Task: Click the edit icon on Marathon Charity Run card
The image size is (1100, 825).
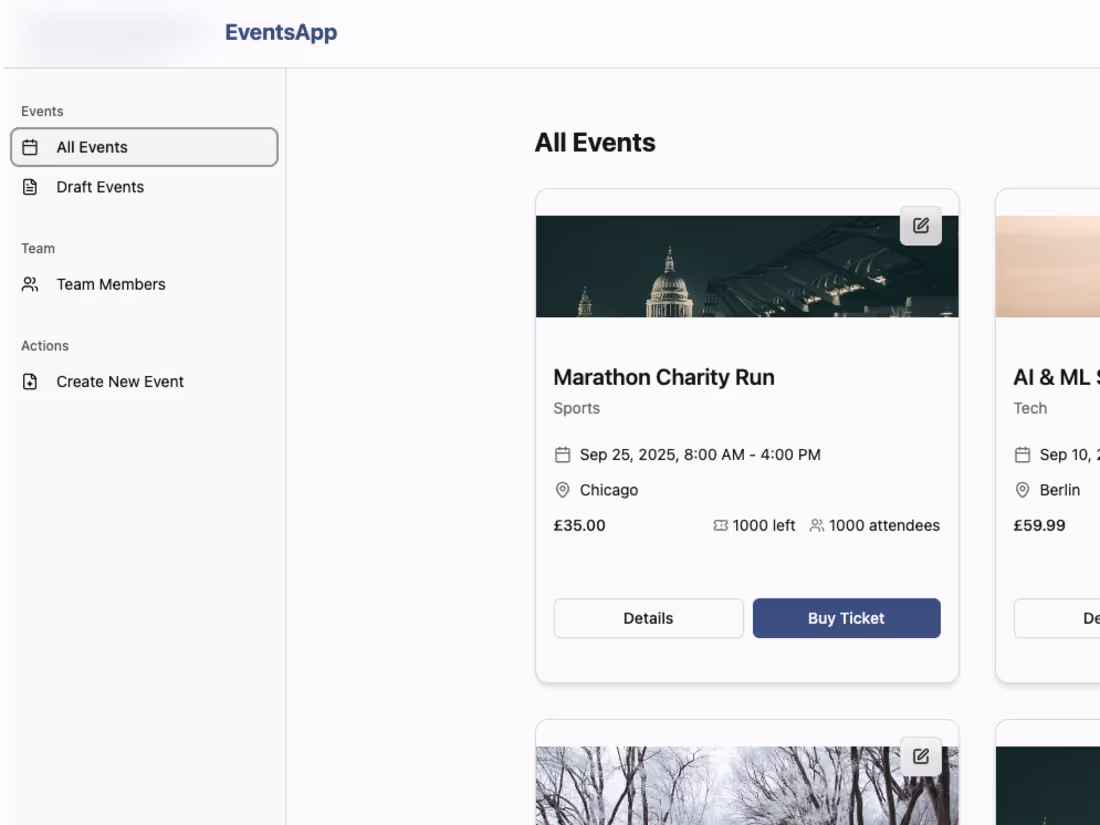Action: [921, 226]
